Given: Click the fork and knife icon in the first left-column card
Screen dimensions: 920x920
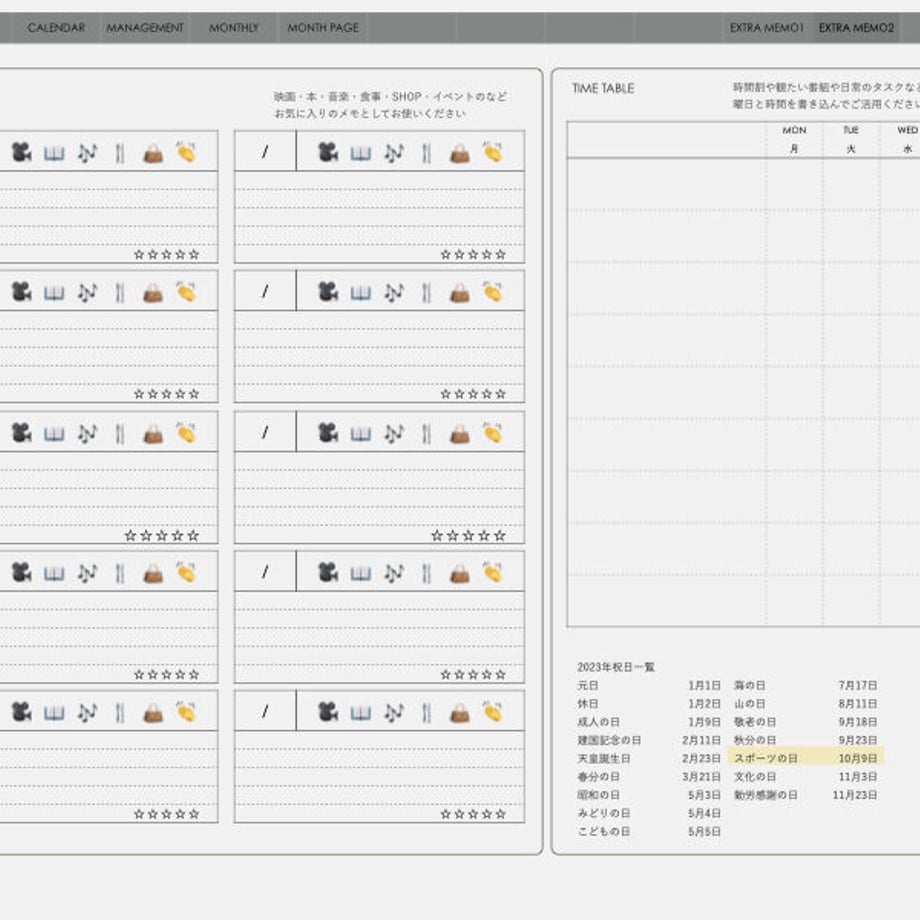Looking at the screenshot, I should click(120, 153).
